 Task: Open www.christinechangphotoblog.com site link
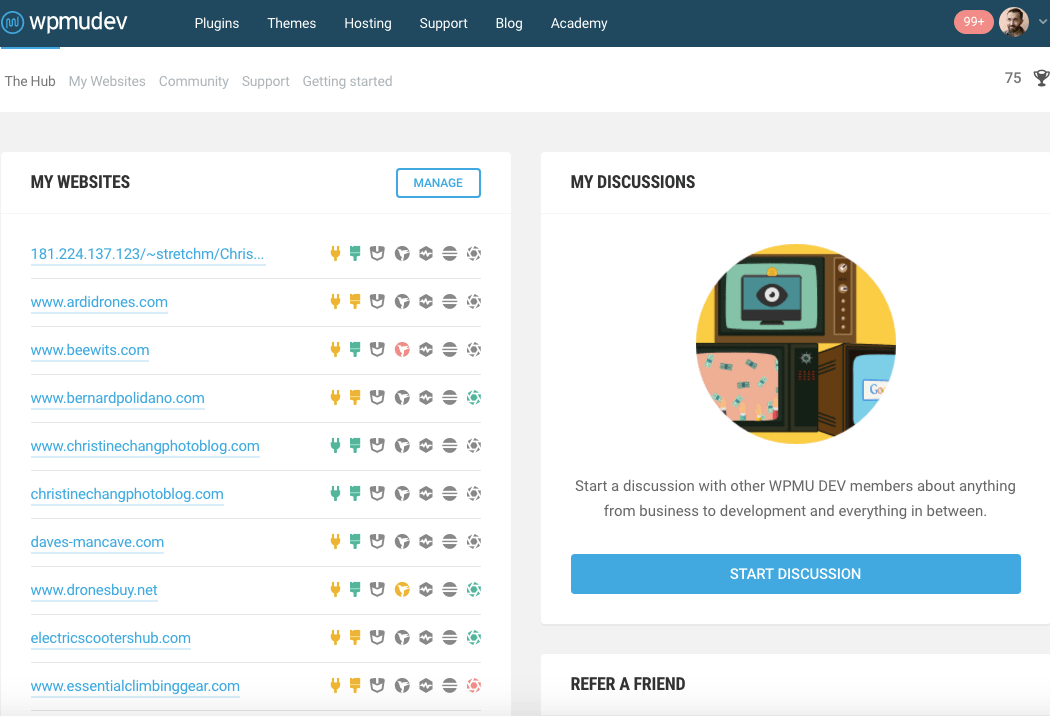pos(145,446)
